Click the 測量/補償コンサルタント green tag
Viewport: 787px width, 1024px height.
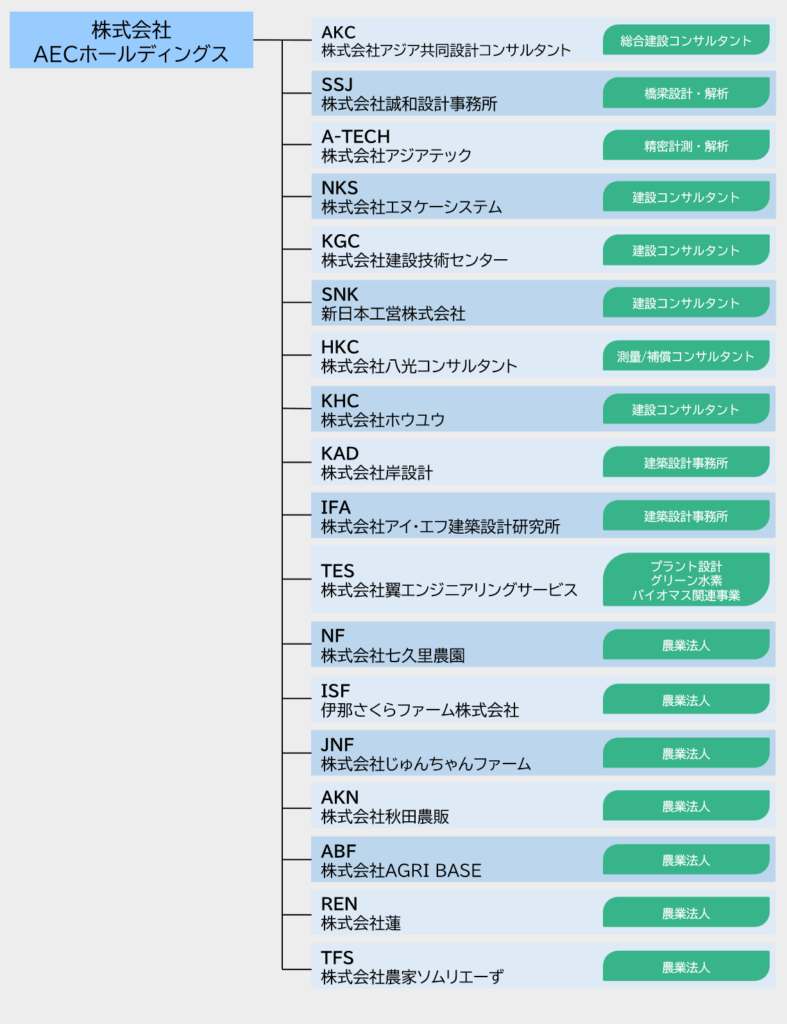tap(685, 356)
